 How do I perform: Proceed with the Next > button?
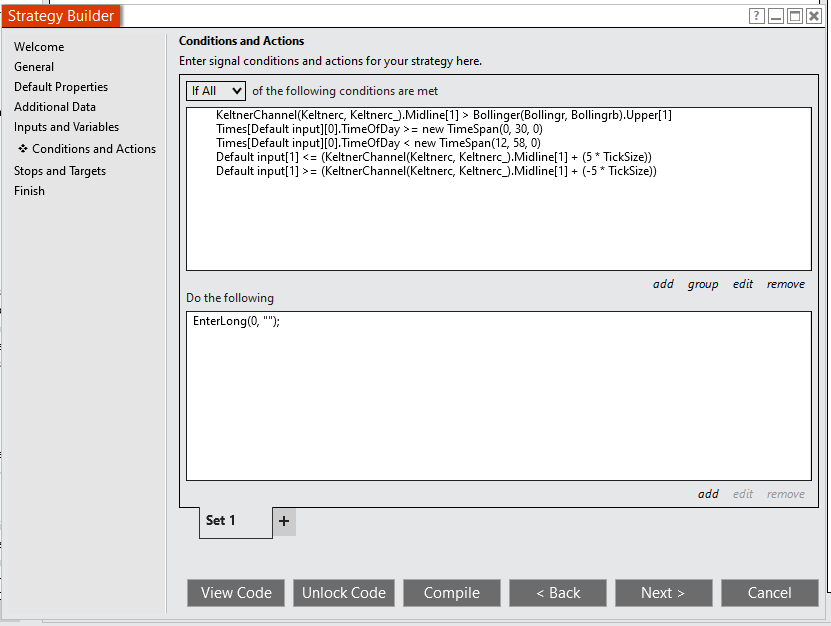coord(664,593)
